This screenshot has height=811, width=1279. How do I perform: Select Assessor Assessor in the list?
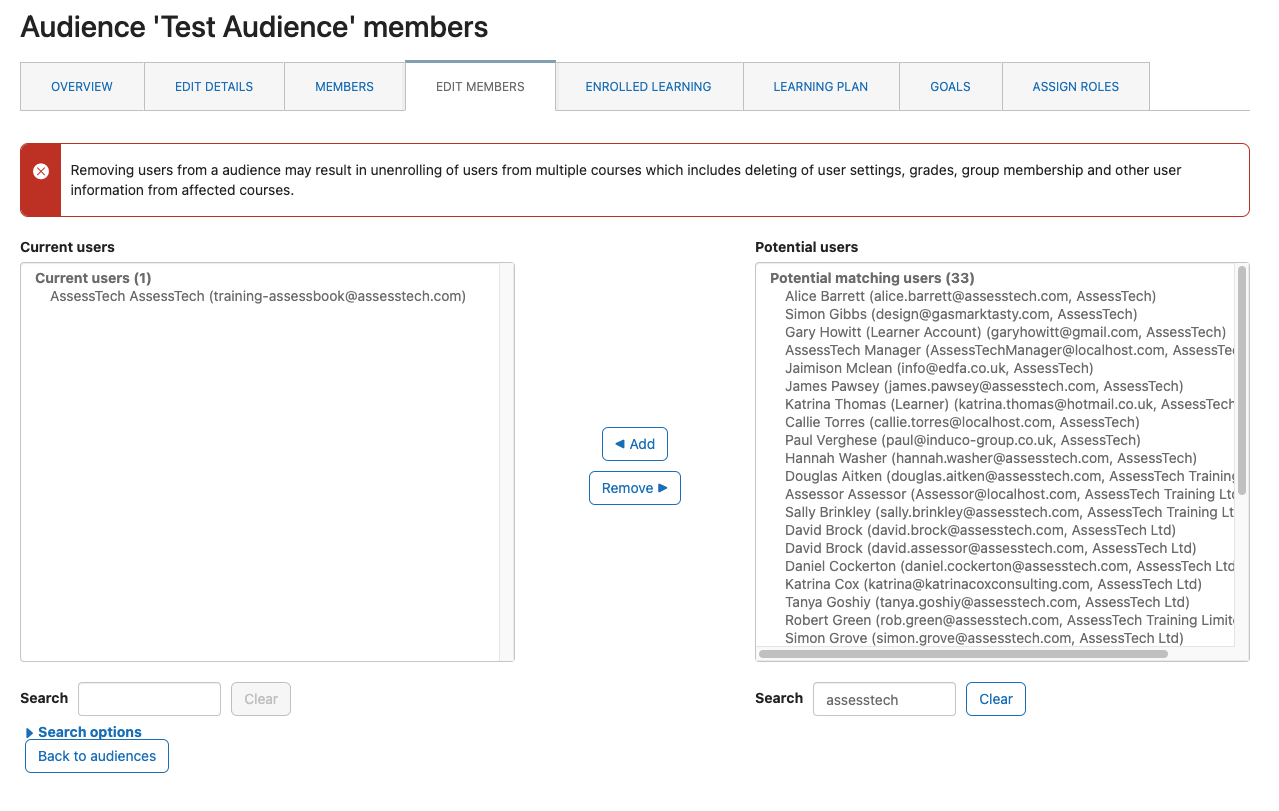(1009, 494)
